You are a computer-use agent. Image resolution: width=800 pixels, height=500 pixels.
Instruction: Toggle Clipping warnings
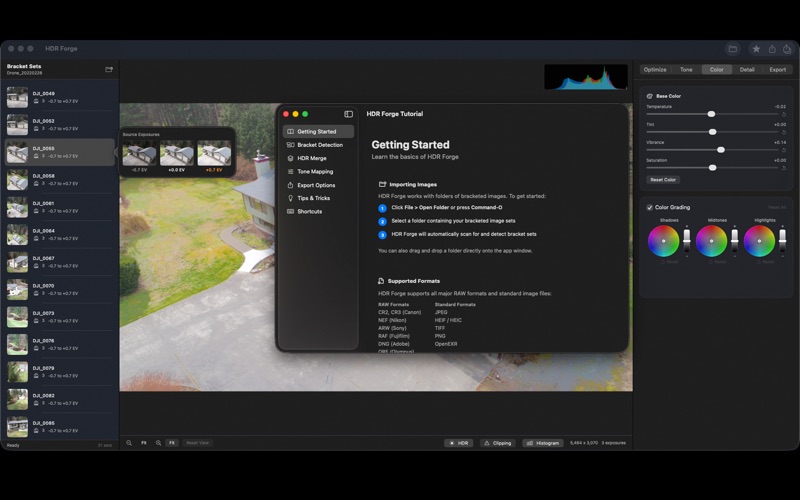pyautogui.click(x=498, y=443)
